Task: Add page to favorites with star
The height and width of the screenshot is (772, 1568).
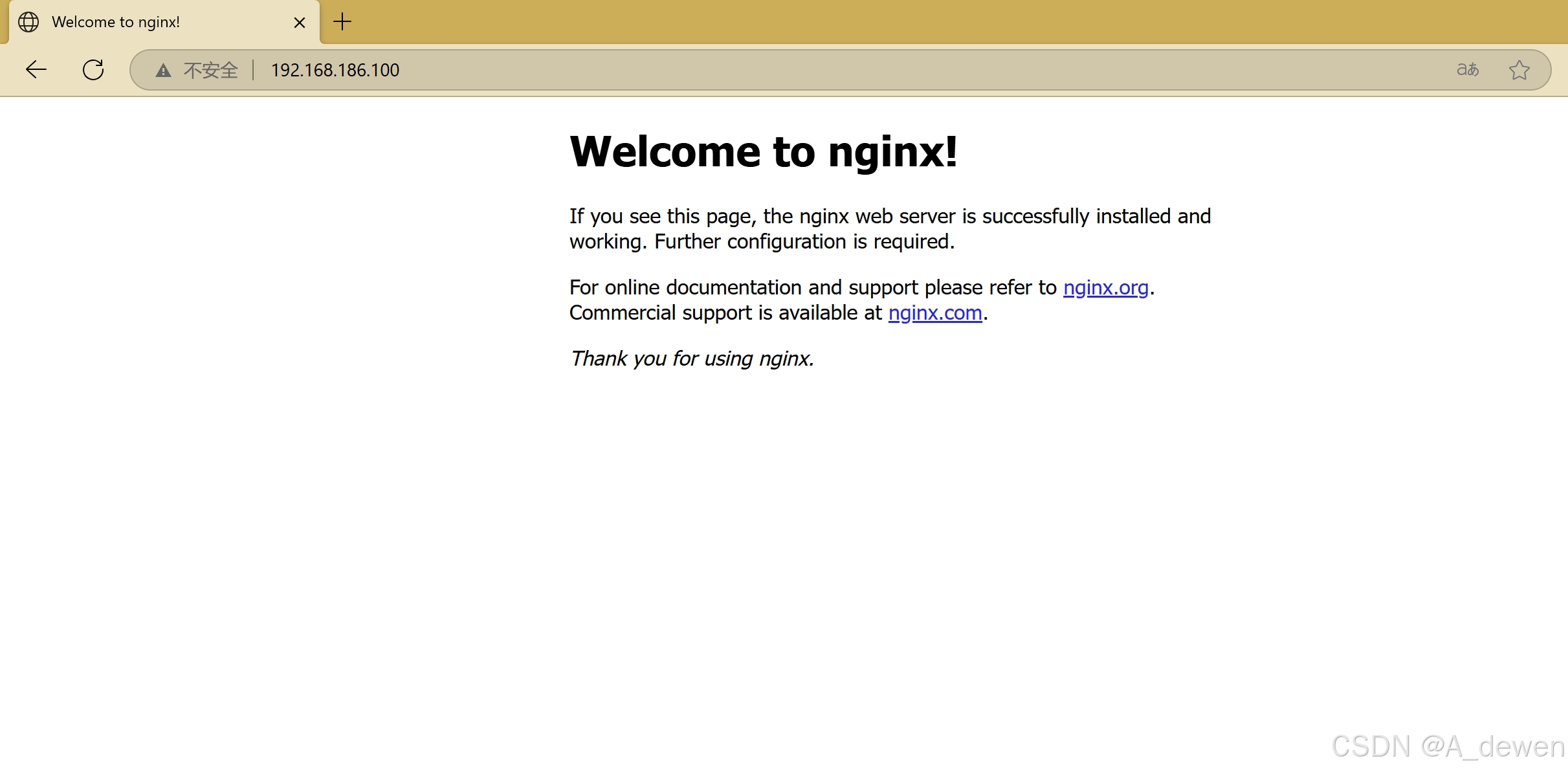Action: point(1519,69)
